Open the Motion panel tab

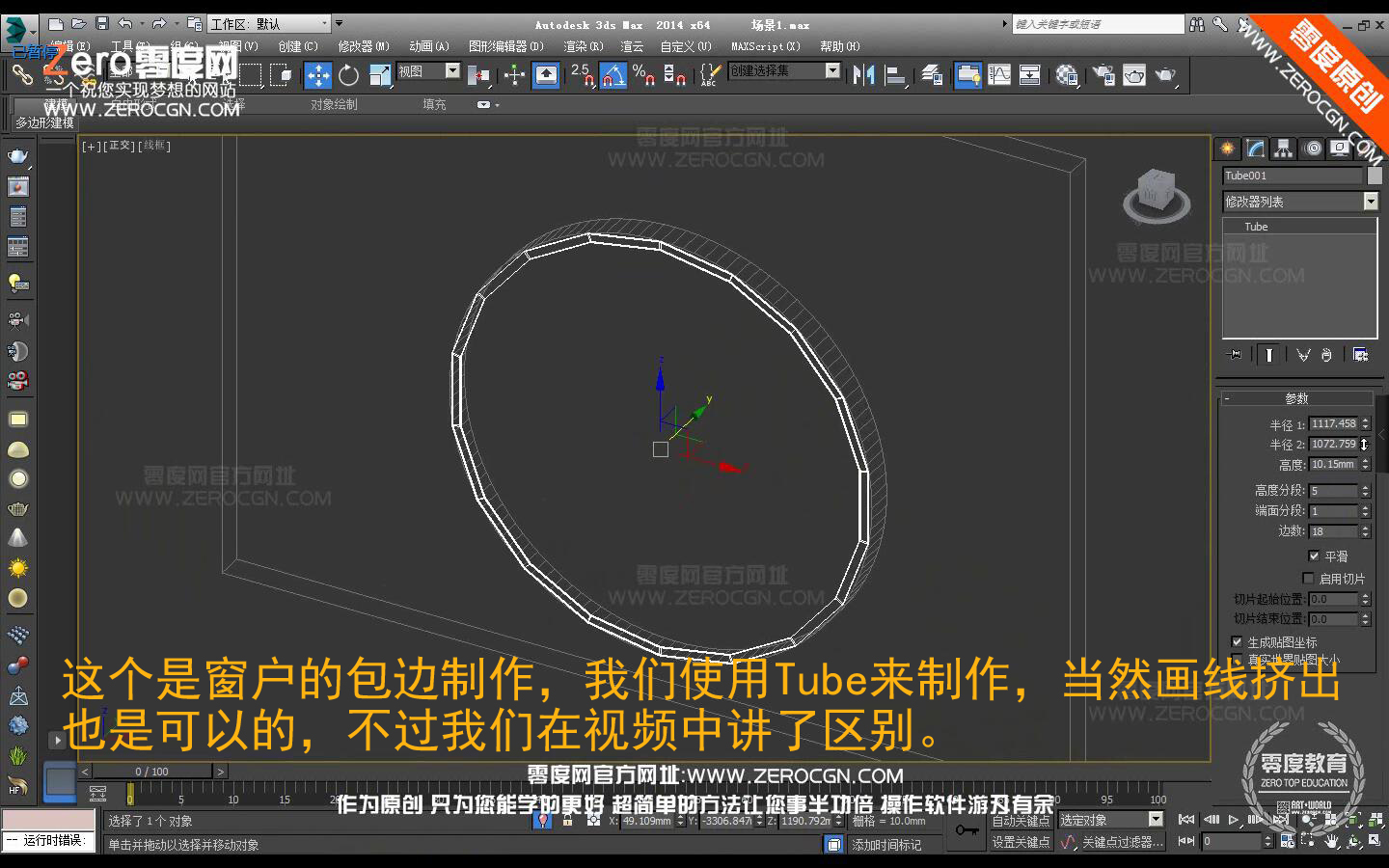point(1312,149)
